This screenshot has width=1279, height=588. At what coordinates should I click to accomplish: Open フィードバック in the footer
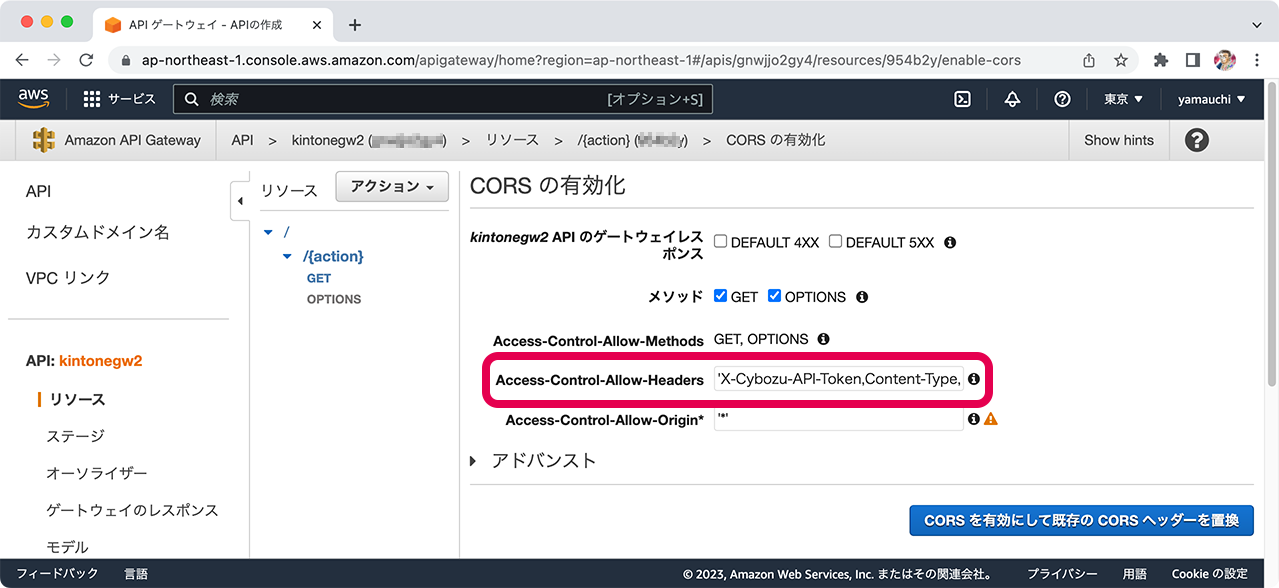[x=58, y=574]
